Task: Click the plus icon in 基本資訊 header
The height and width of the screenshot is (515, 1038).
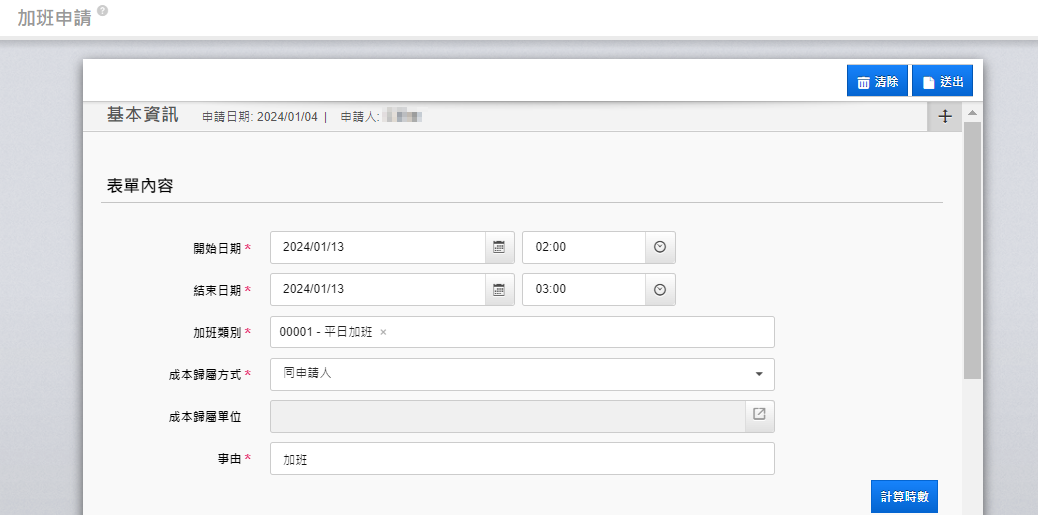Action: (945, 116)
